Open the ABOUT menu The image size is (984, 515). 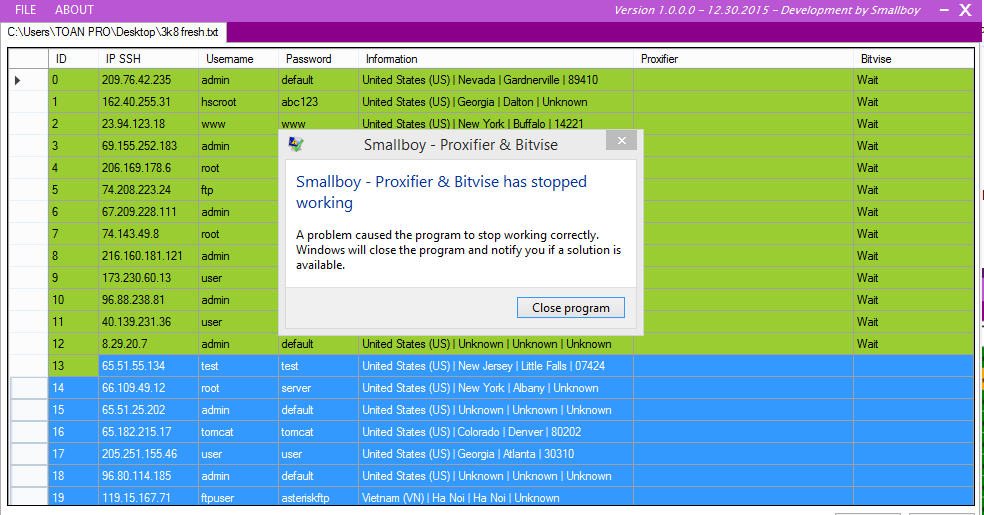(74, 10)
